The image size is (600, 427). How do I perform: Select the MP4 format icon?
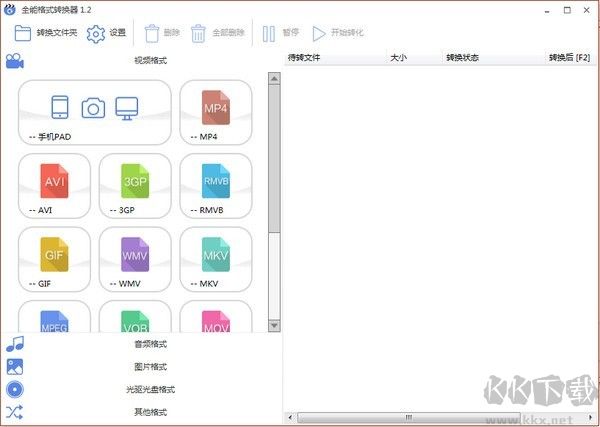coord(216,108)
